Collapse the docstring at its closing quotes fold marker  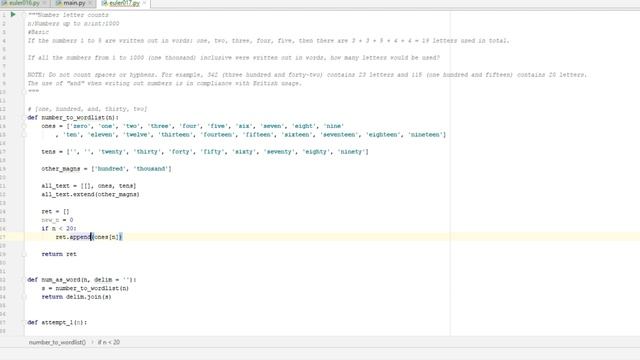(x=24, y=91)
